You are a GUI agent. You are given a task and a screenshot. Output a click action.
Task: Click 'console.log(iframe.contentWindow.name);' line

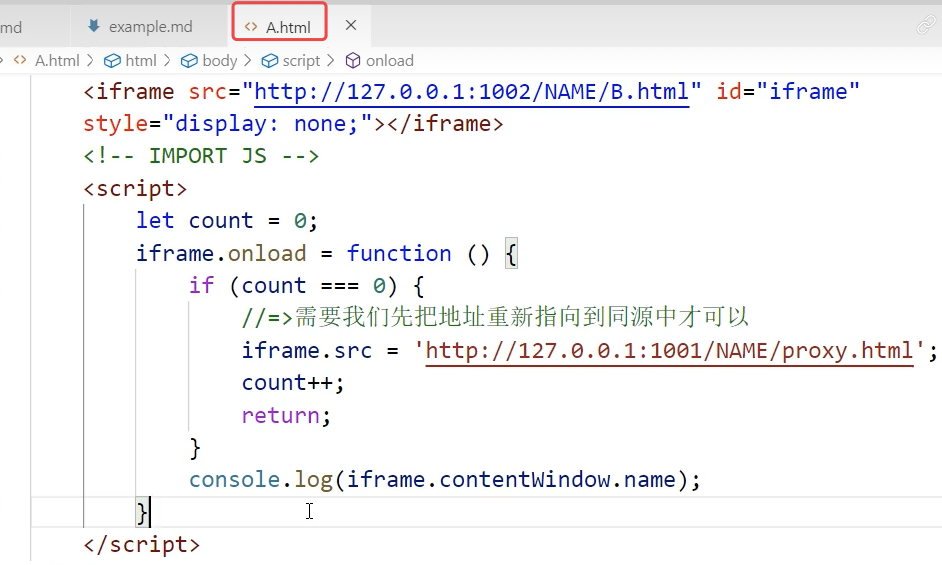point(445,480)
